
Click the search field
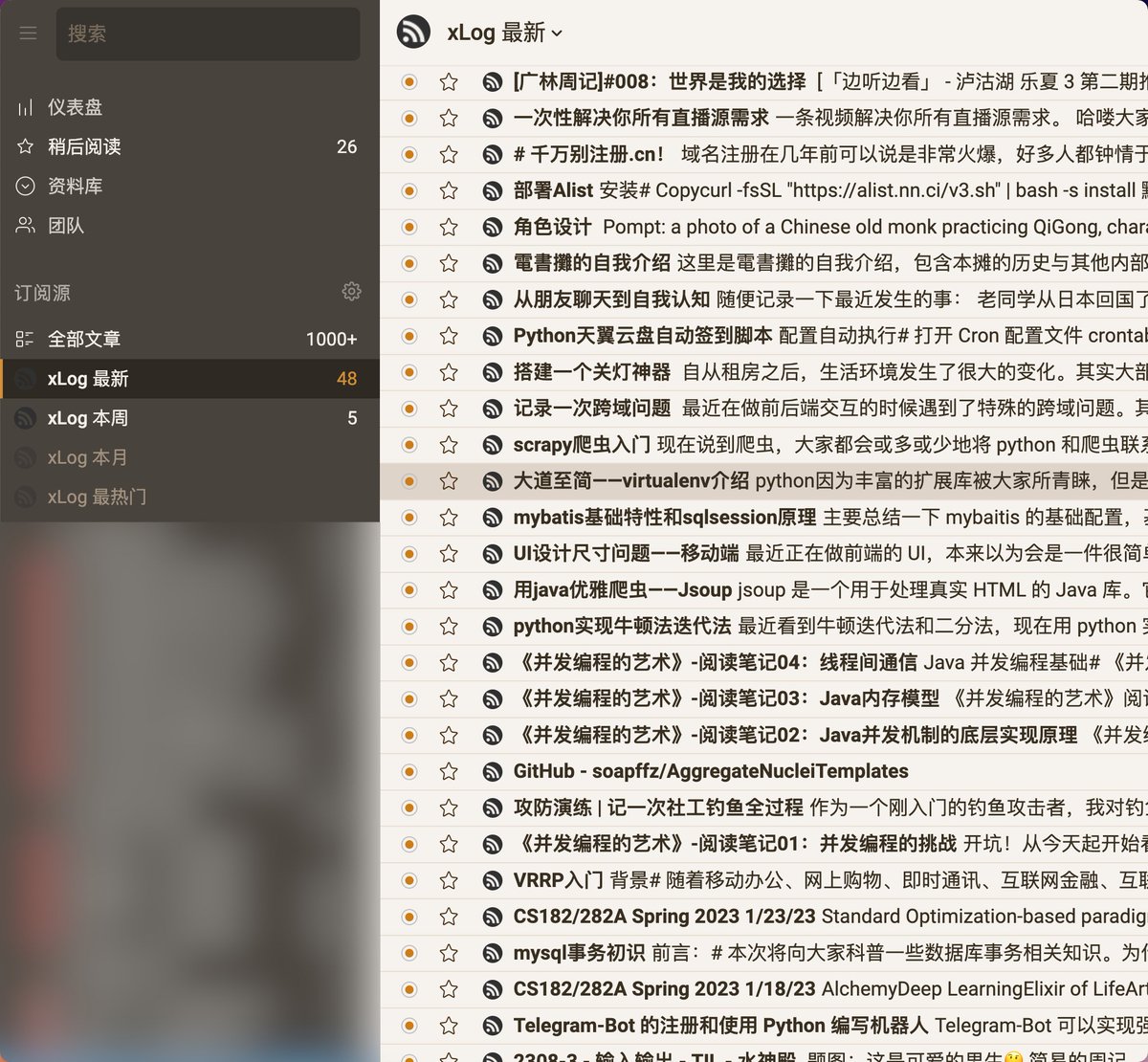(208, 33)
